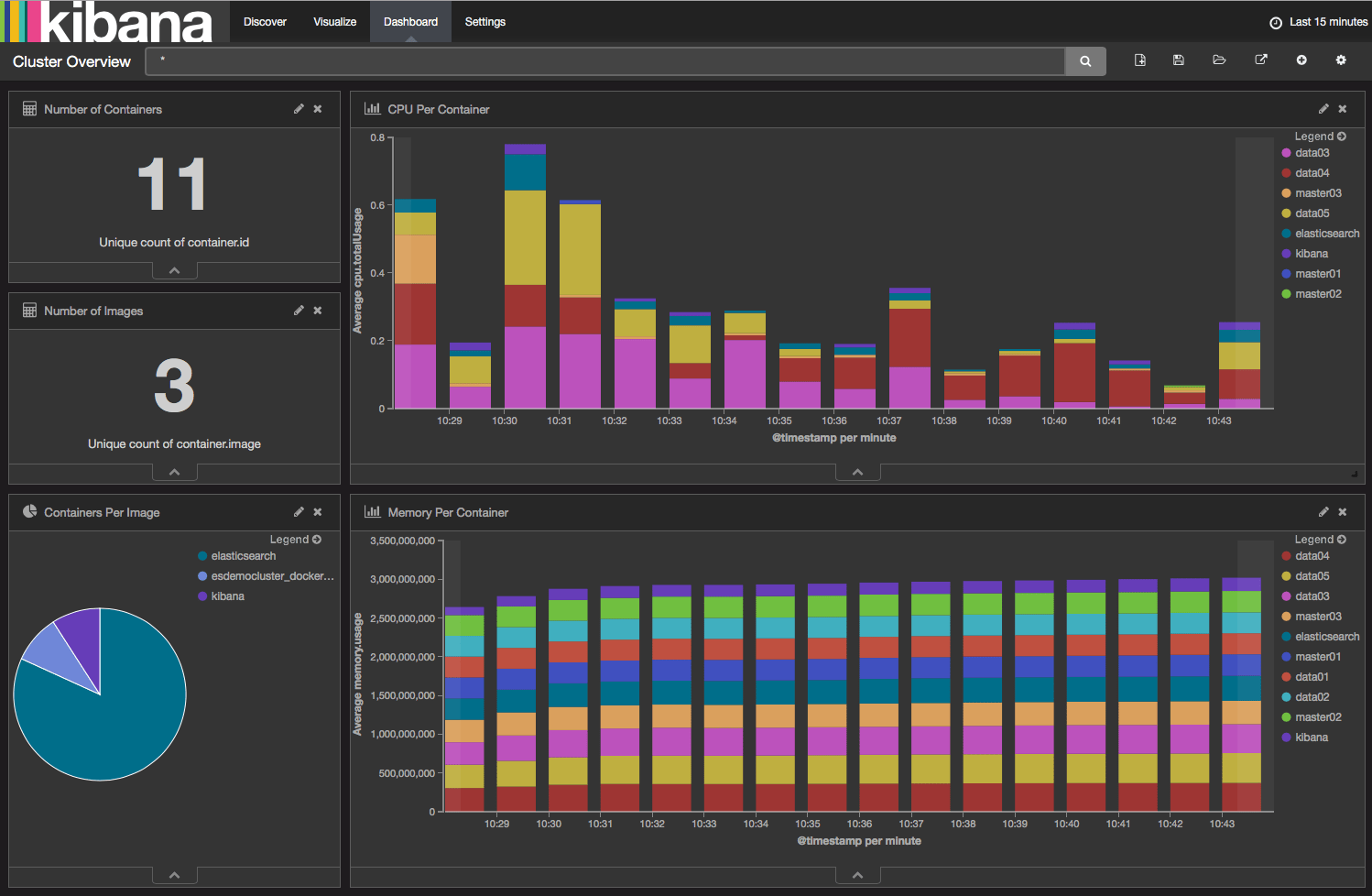This screenshot has height=896, width=1372.
Task: Edit the CPU Per Container visualization
Action: (x=1323, y=108)
